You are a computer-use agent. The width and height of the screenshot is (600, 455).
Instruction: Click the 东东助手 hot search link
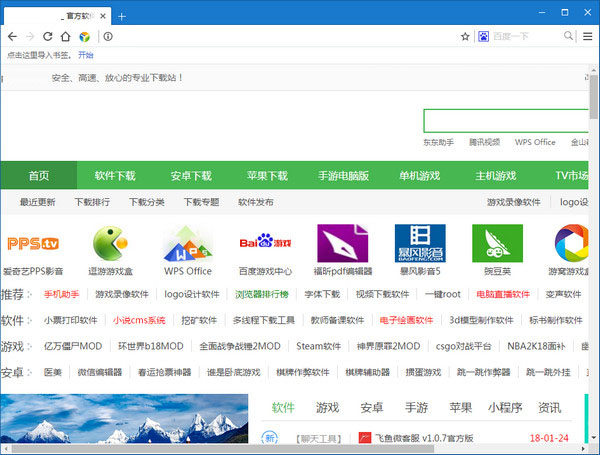tap(438, 142)
